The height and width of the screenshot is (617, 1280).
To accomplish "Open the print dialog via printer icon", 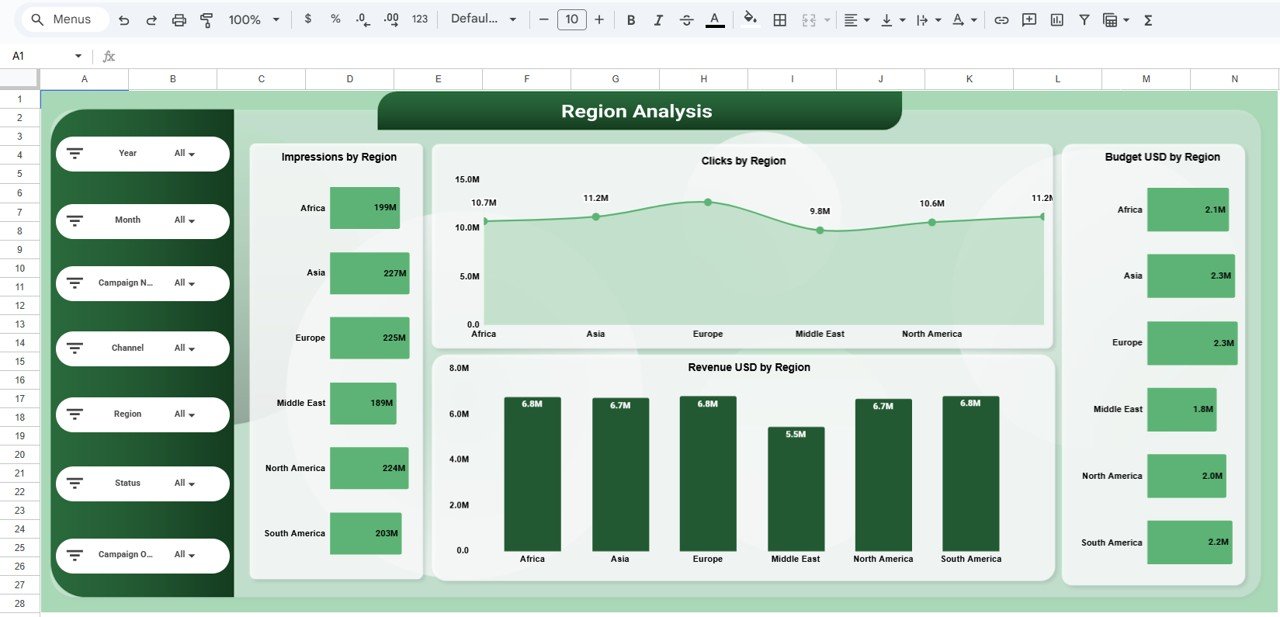I will [178, 19].
